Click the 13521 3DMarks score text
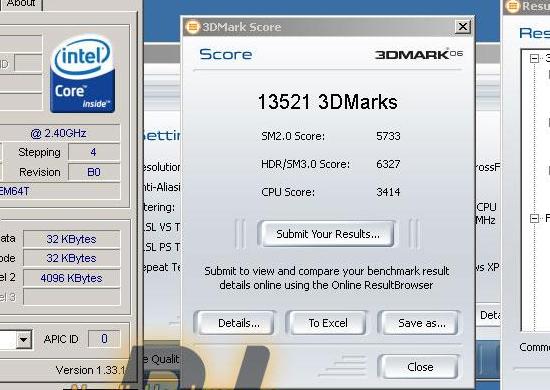This screenshot has height=390, width=550. click(328, 102)
